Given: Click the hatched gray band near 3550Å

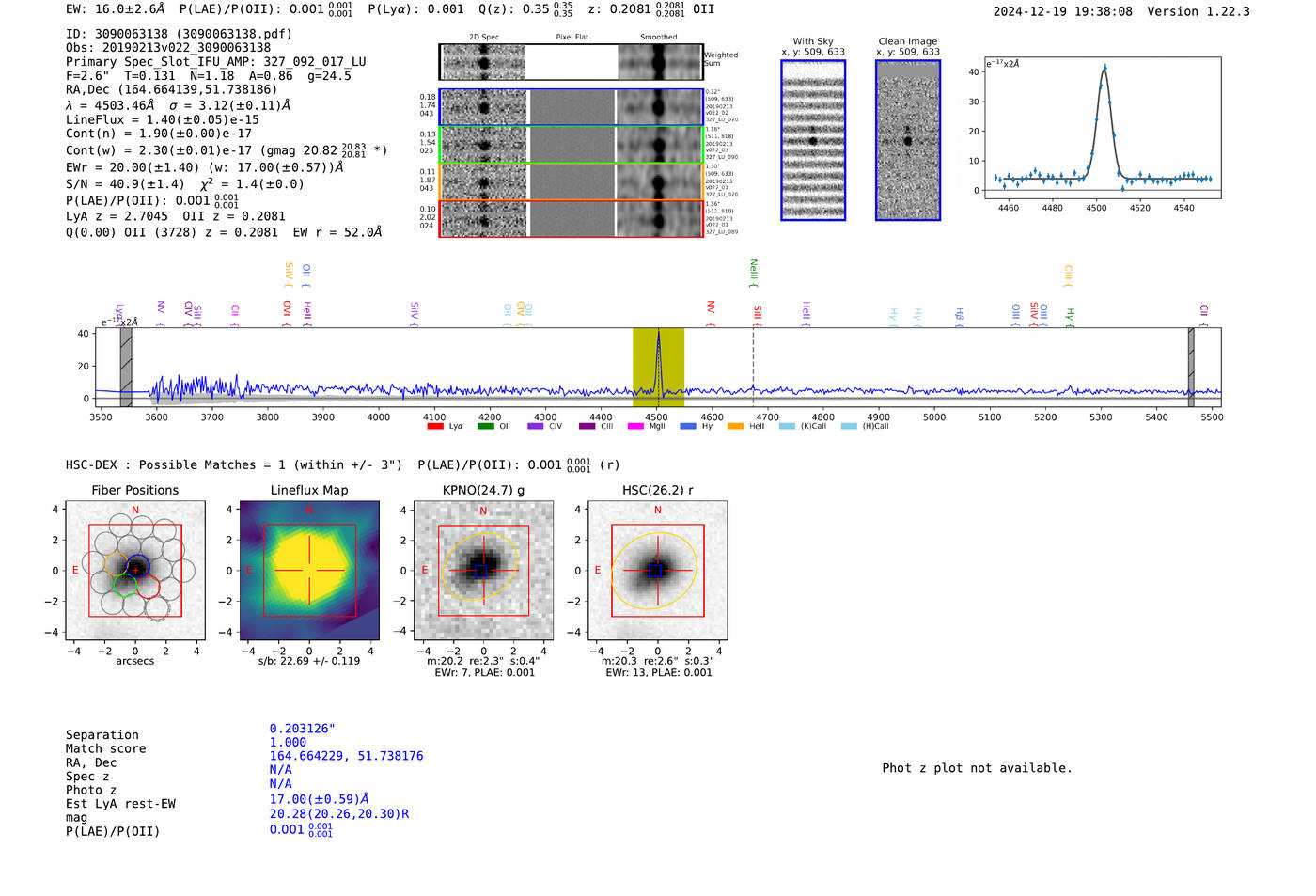Looking at the screenshot, I should click(x=126, y=368).
